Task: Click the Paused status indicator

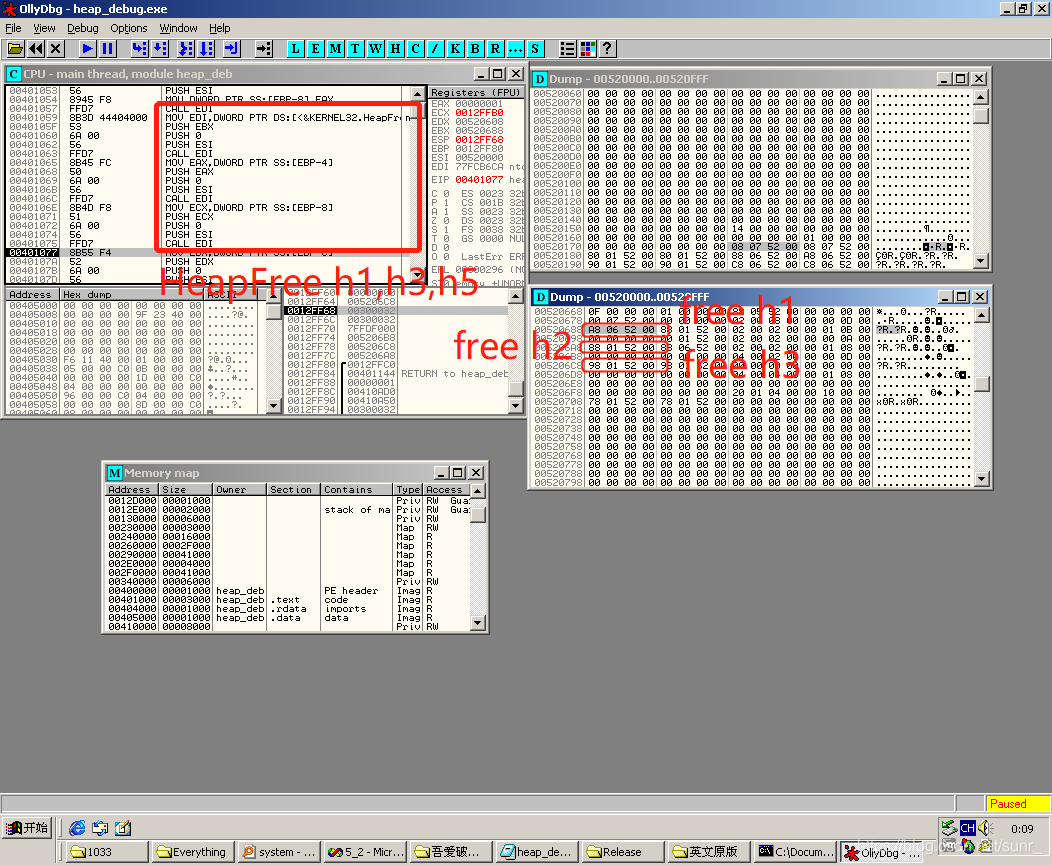Action: click(x=1017, y=804)
